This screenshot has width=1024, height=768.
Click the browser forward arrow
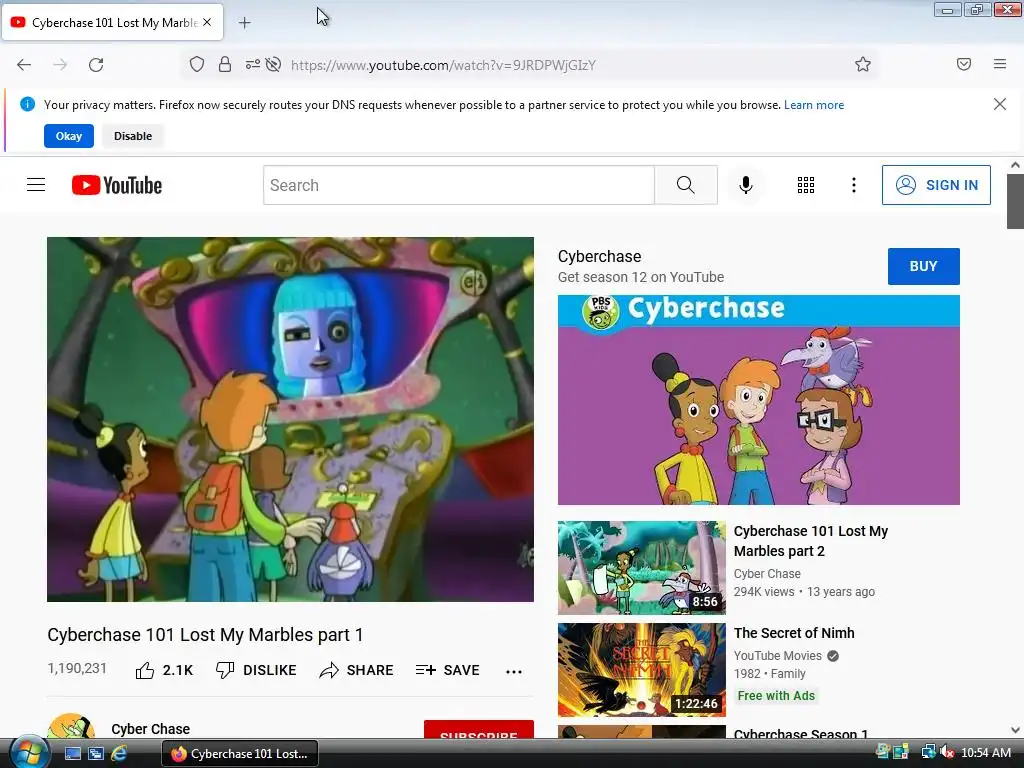[60, 65]
